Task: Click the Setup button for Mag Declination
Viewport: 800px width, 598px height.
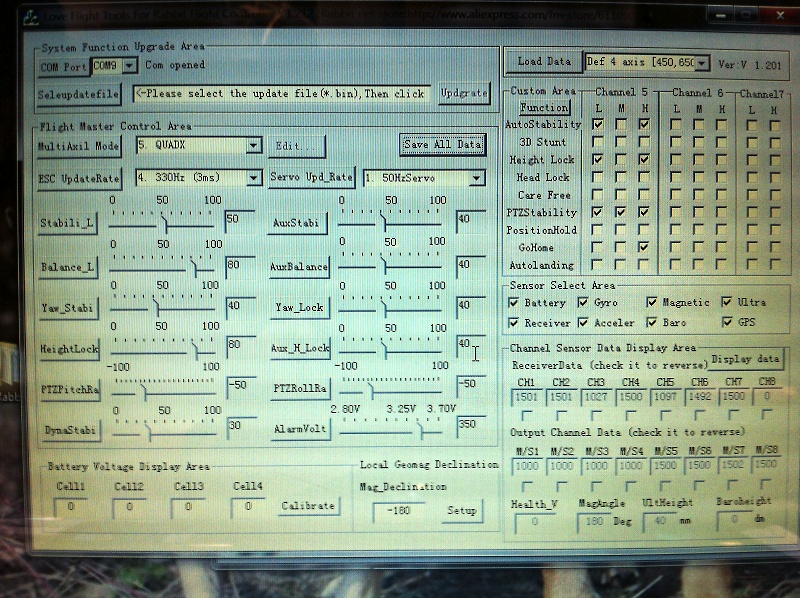Action: tap(461, 511)
